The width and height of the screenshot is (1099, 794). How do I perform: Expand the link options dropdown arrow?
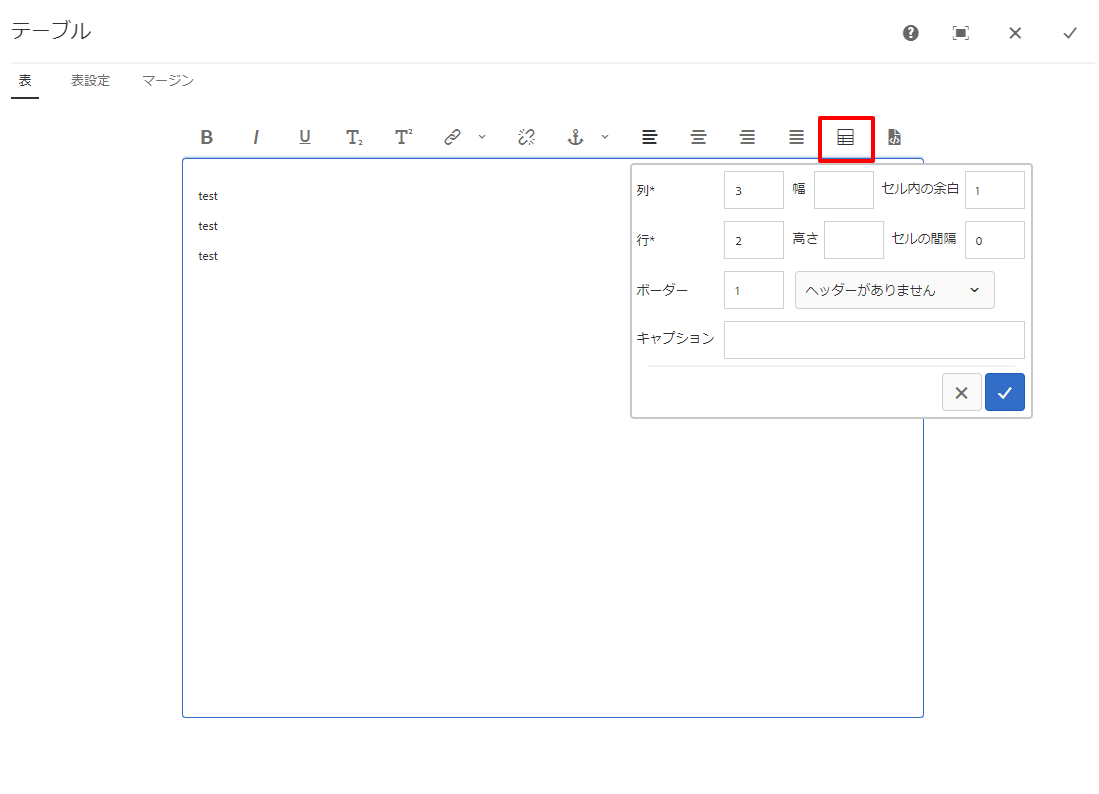point(483,137)
